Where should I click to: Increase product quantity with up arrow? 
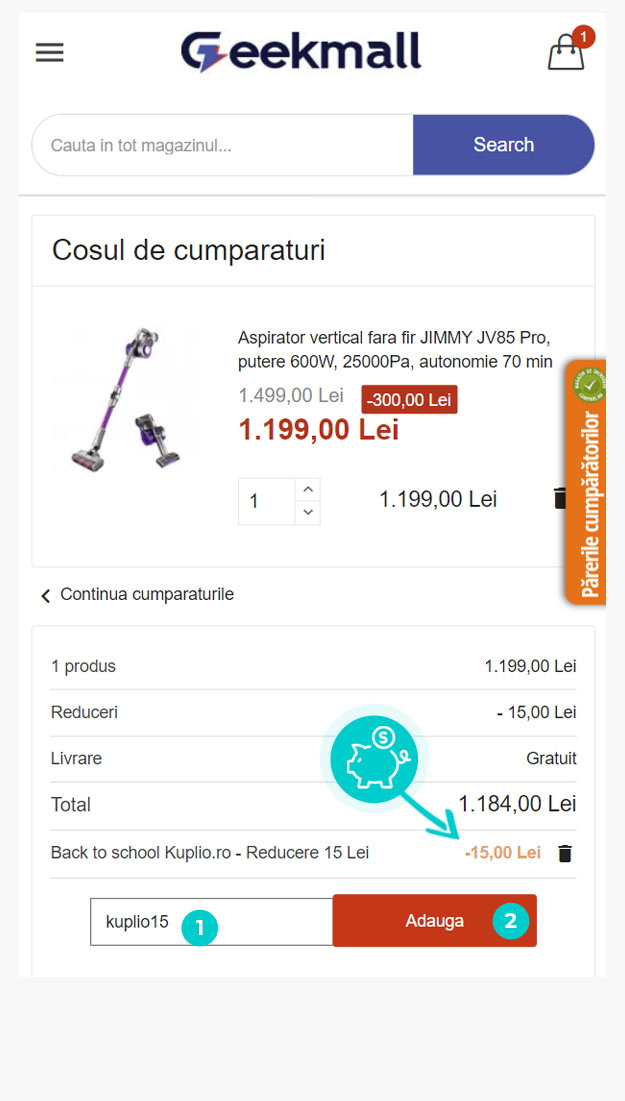308,489
